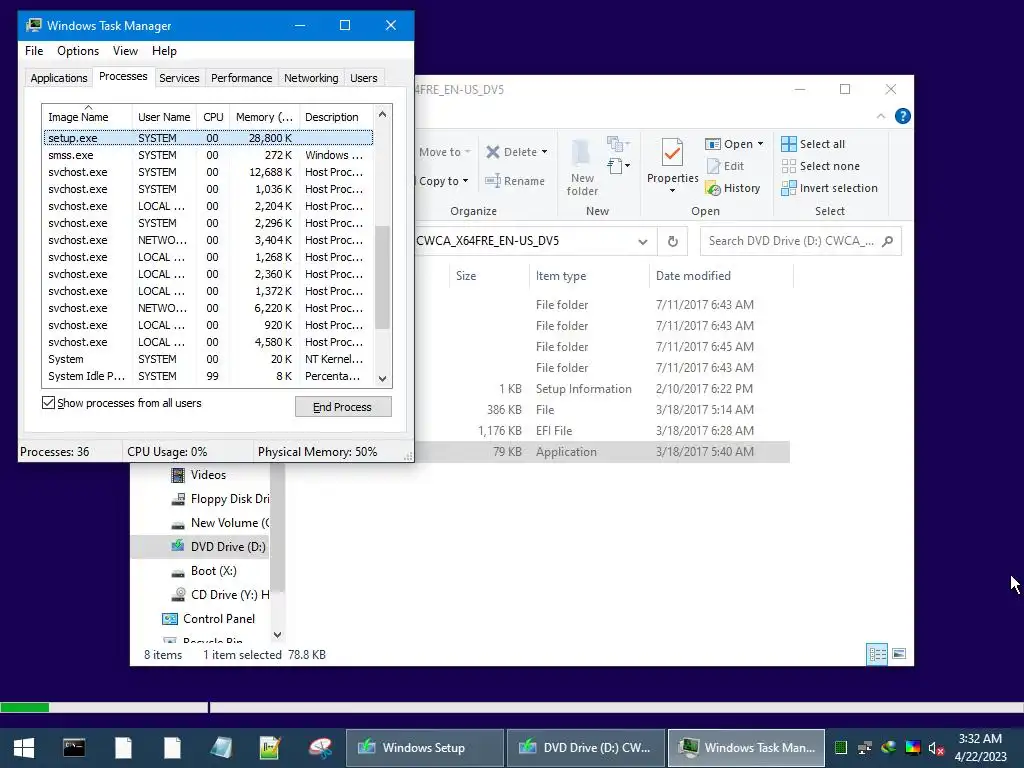The height and width of the screenshot is (768, 1024).
Task: Switch to the Users tab
Action: click(x=363, y=78)
